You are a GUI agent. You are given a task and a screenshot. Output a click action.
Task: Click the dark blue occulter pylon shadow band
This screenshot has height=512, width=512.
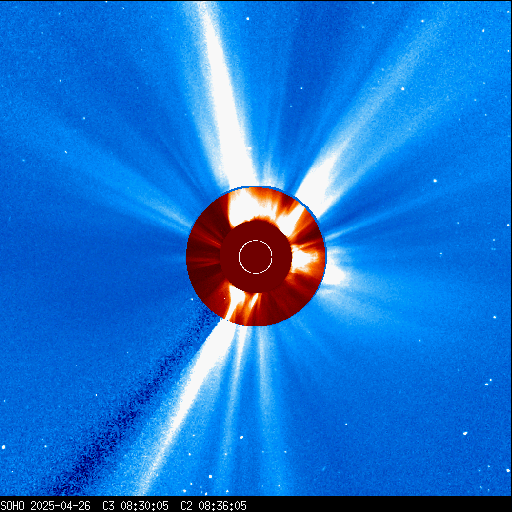pos(133,407)
